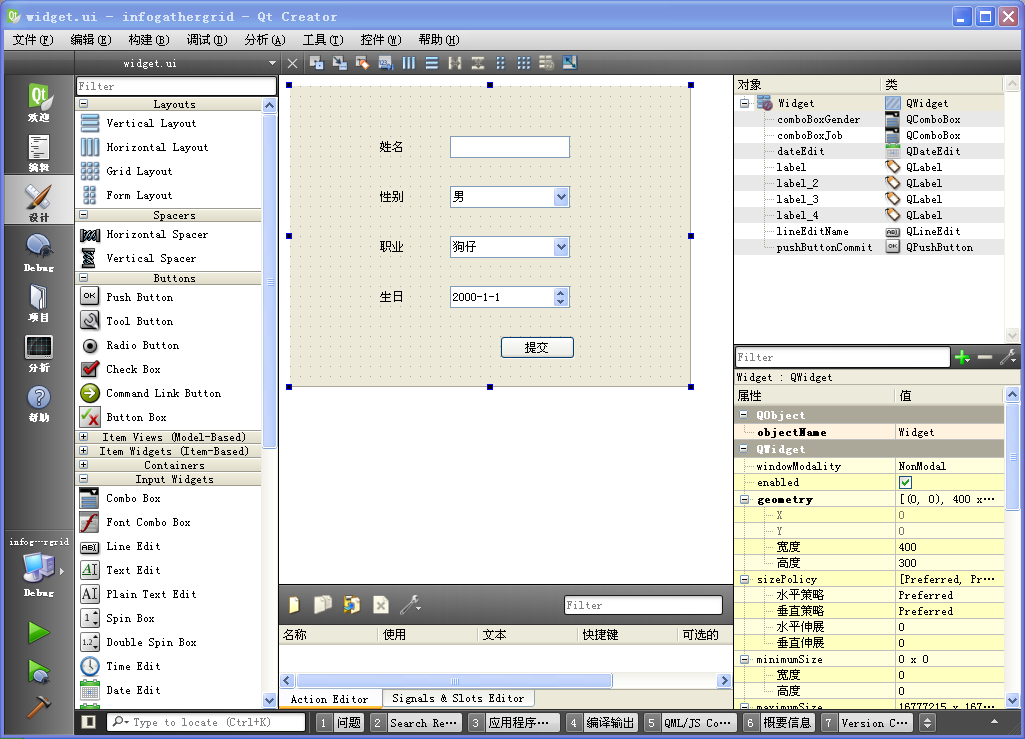Pick the Time Edit widget

133,666
